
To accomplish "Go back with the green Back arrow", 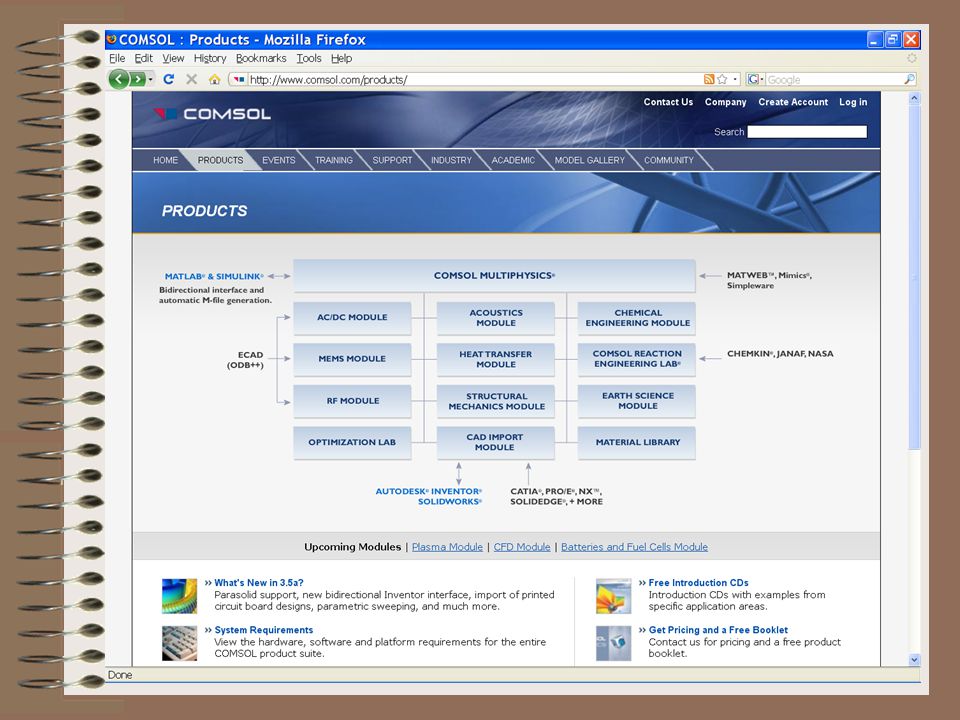I will coord(118,79).
